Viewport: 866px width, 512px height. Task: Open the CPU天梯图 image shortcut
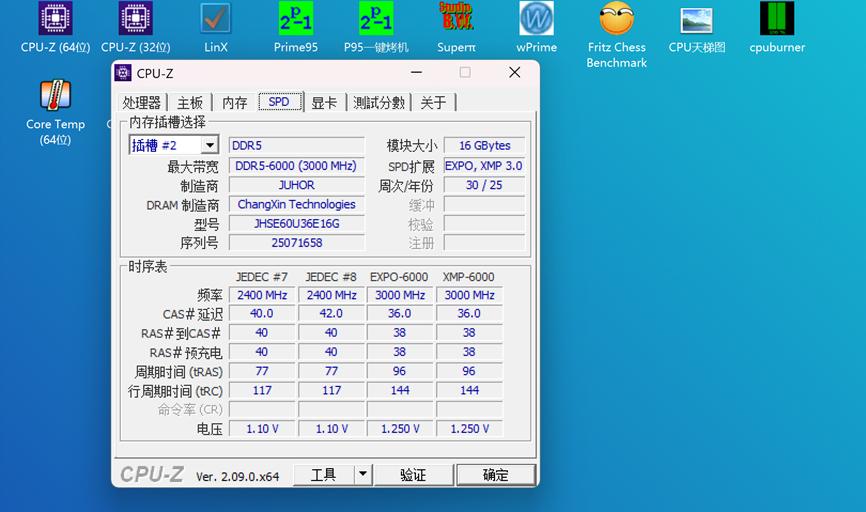click(x=696, y=28)
